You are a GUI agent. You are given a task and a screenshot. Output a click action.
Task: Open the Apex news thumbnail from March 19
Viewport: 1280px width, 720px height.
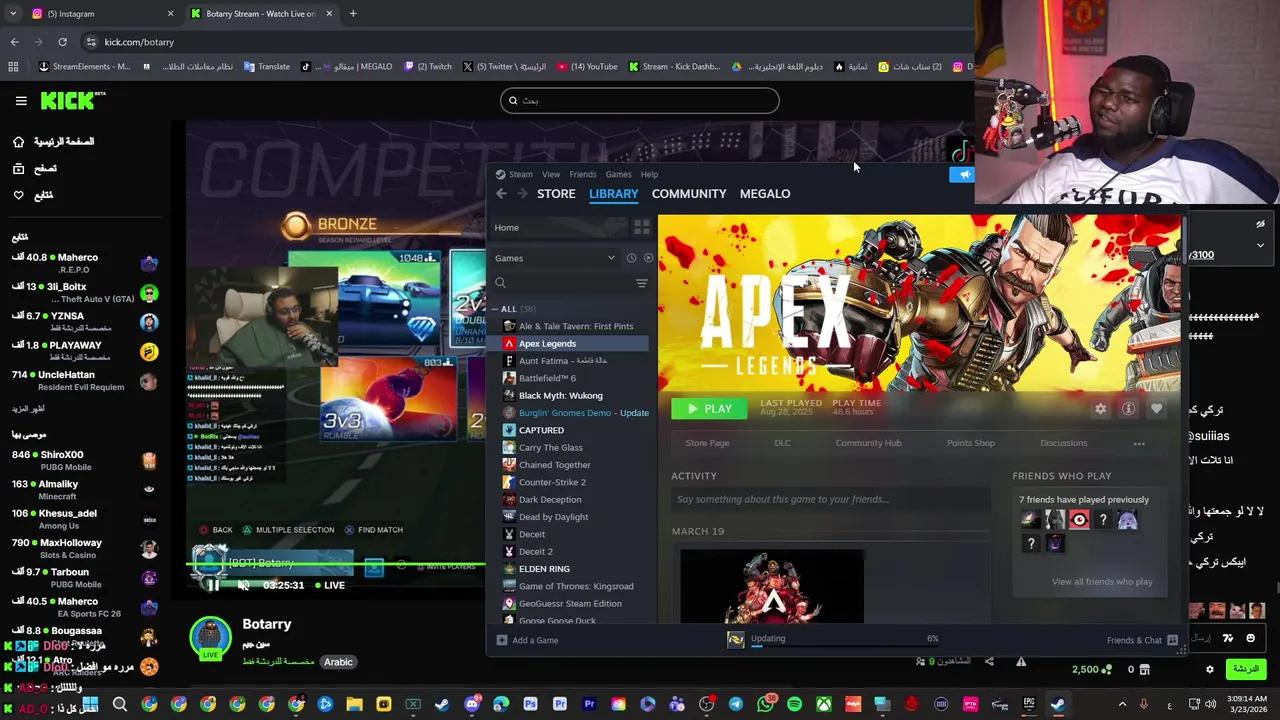[772, 586]
